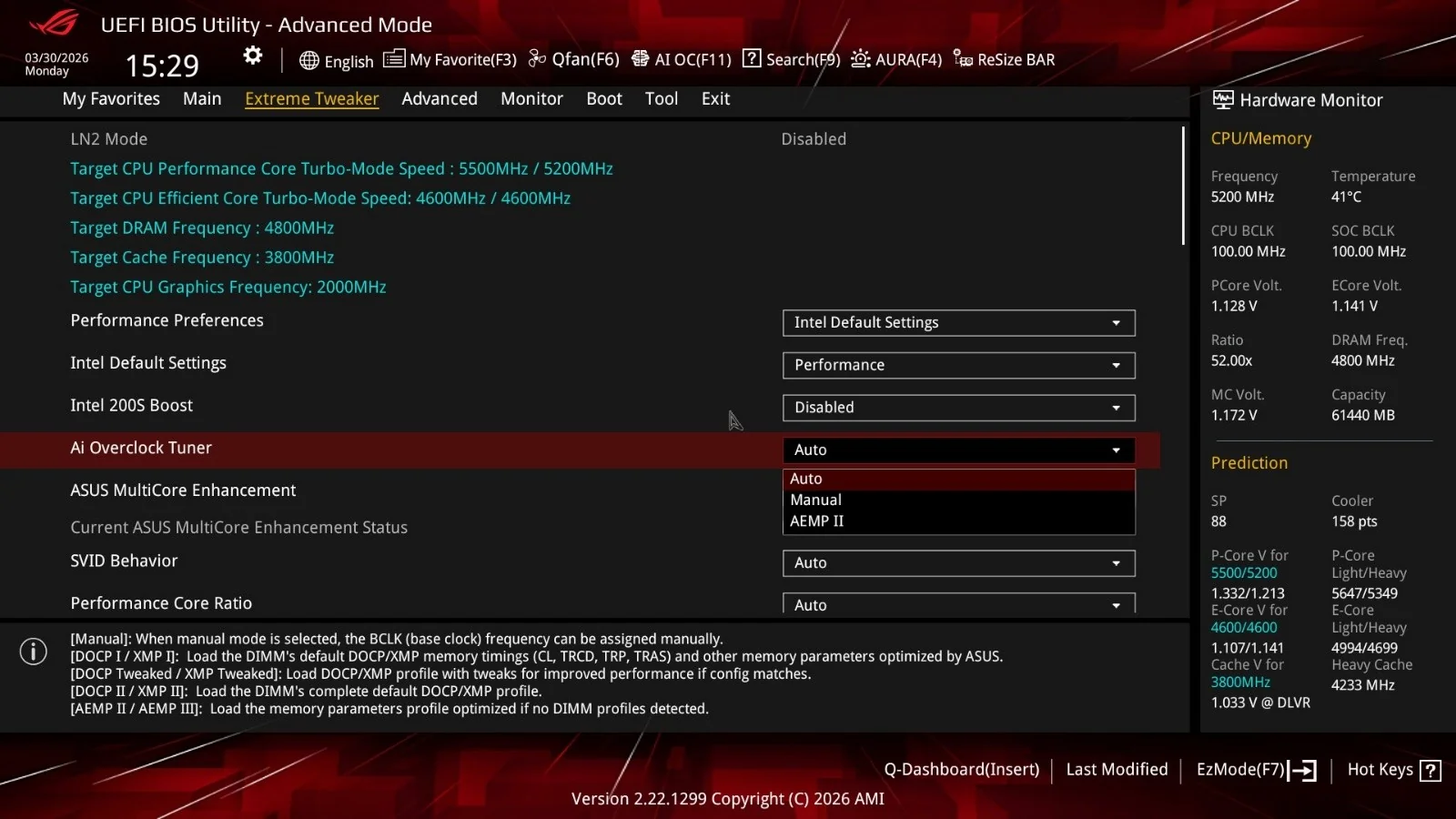Open the BIOS settings gear icon
Viewport: 1456px width, 819px height.
[251, 56]
